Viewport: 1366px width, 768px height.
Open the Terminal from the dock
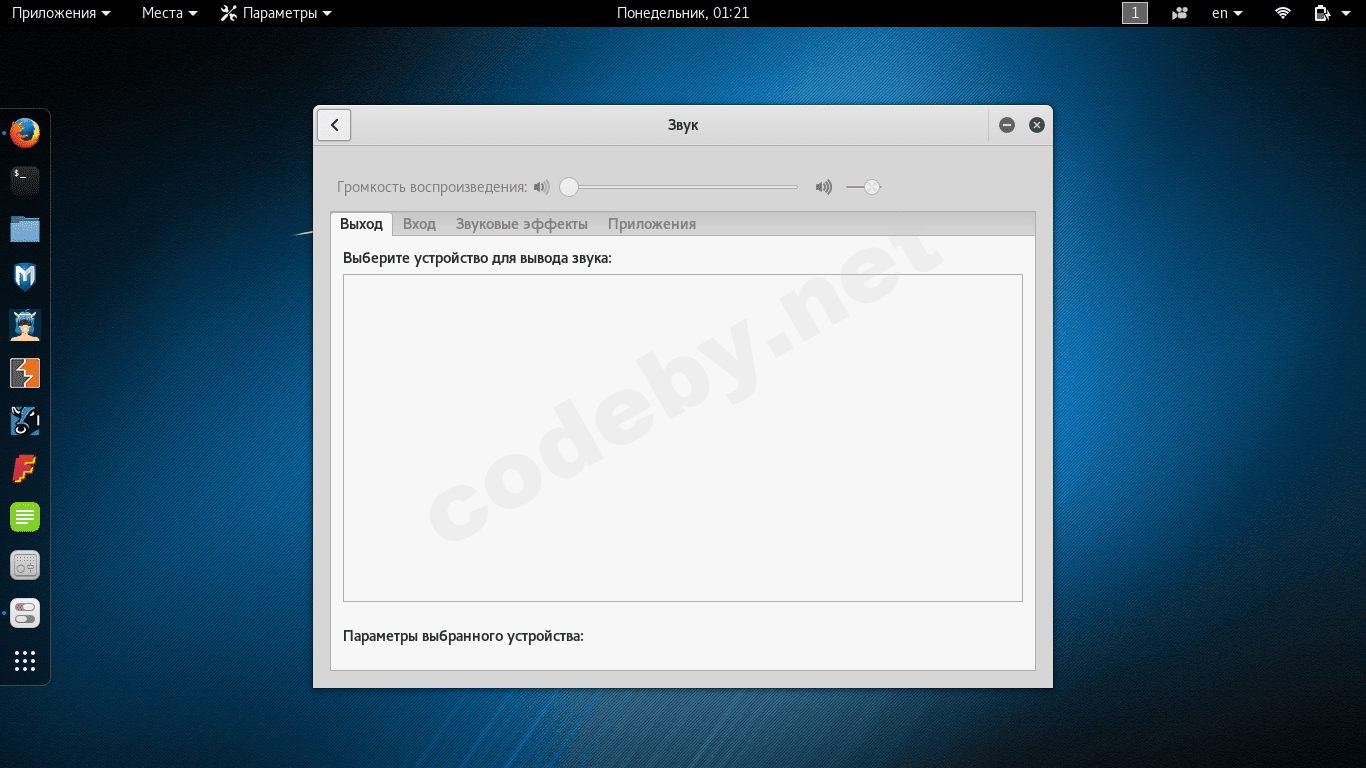click(25, 180)
